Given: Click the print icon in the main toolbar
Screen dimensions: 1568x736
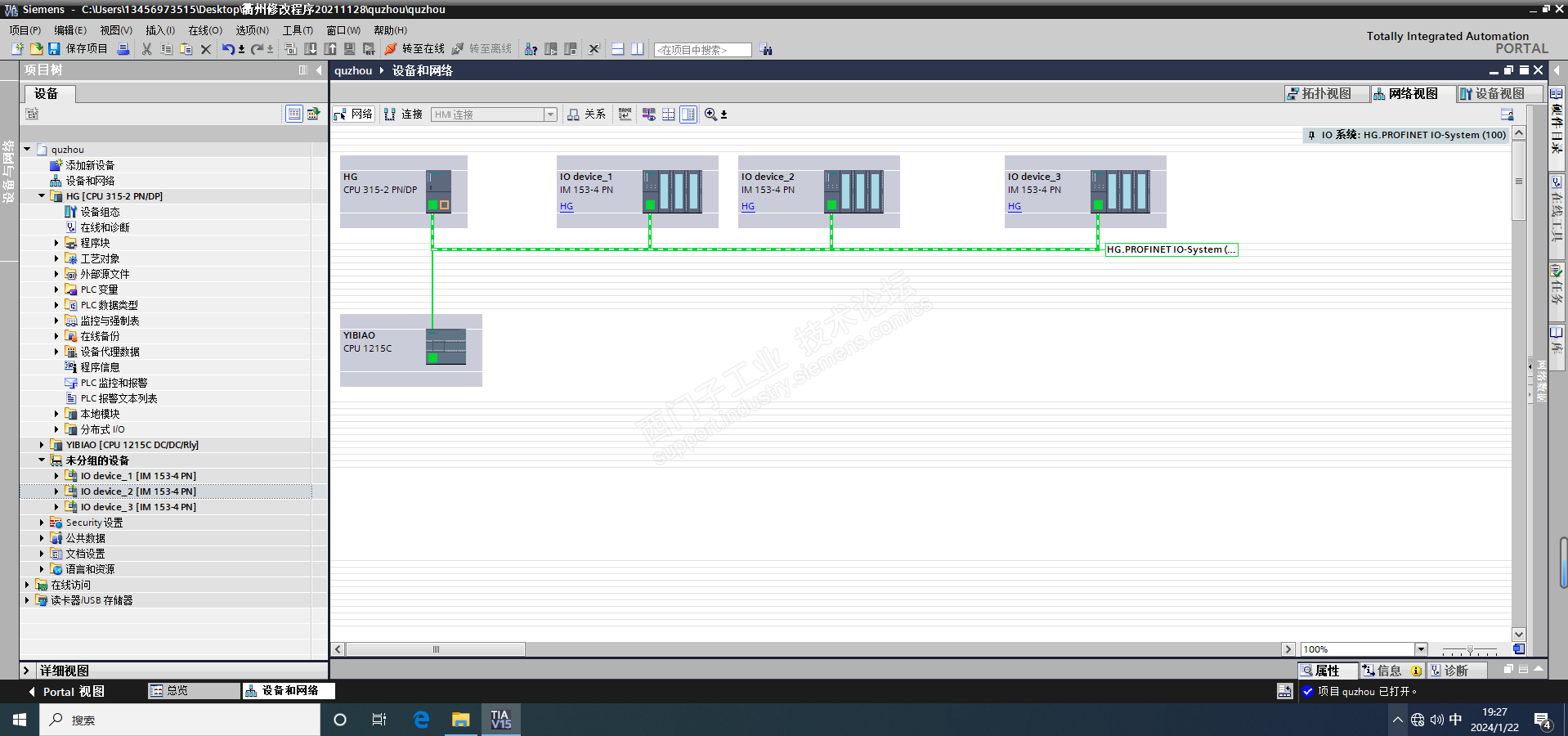Looking at the screenshot, I should [123, 49].
